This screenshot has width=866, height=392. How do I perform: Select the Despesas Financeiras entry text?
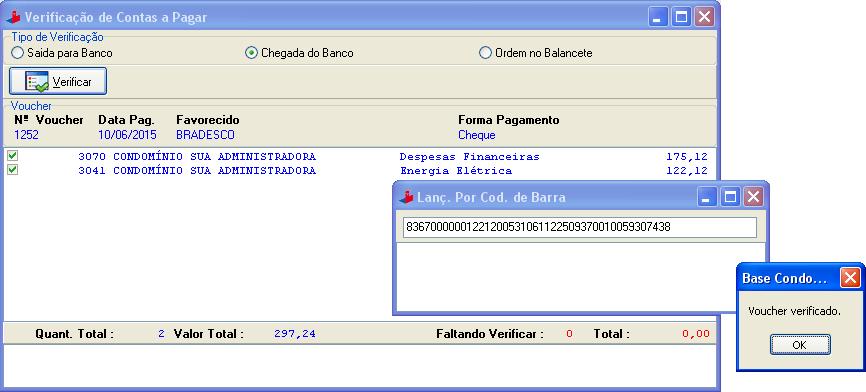coord(469,157)
